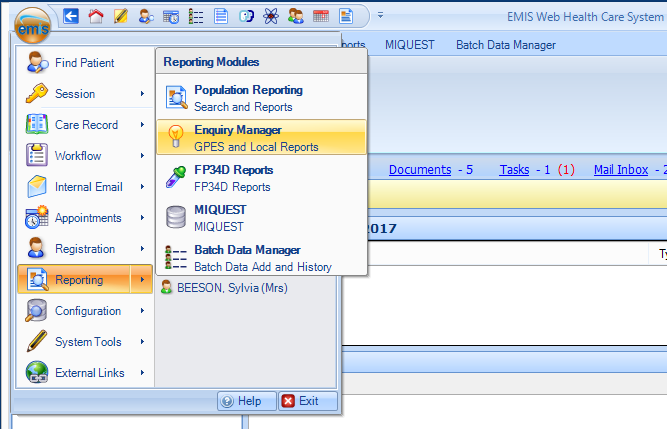The width and height of the screenshot is (667, 429).
Task: Click the FP34D pipette icon
Action: [x=176, y=177]
